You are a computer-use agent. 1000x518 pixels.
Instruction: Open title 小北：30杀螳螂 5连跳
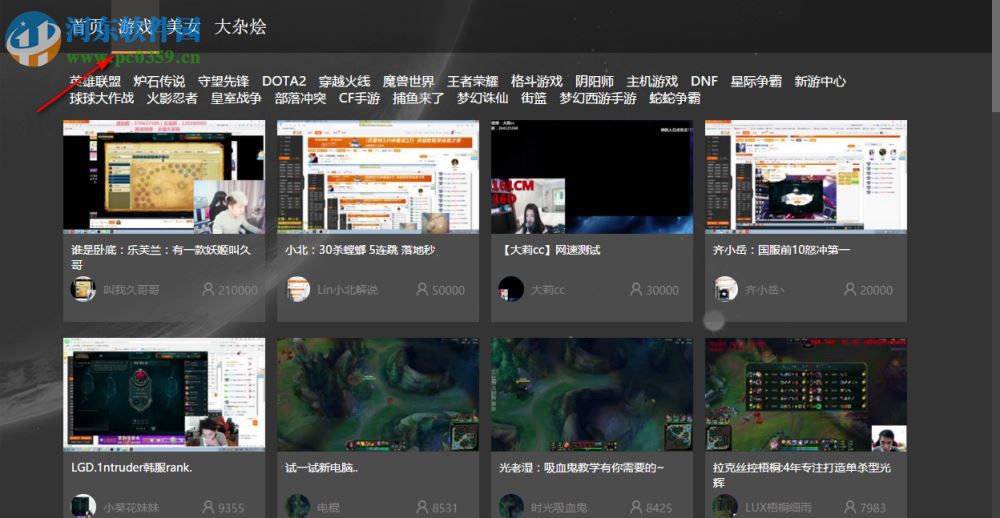click(x=360, y=250)
